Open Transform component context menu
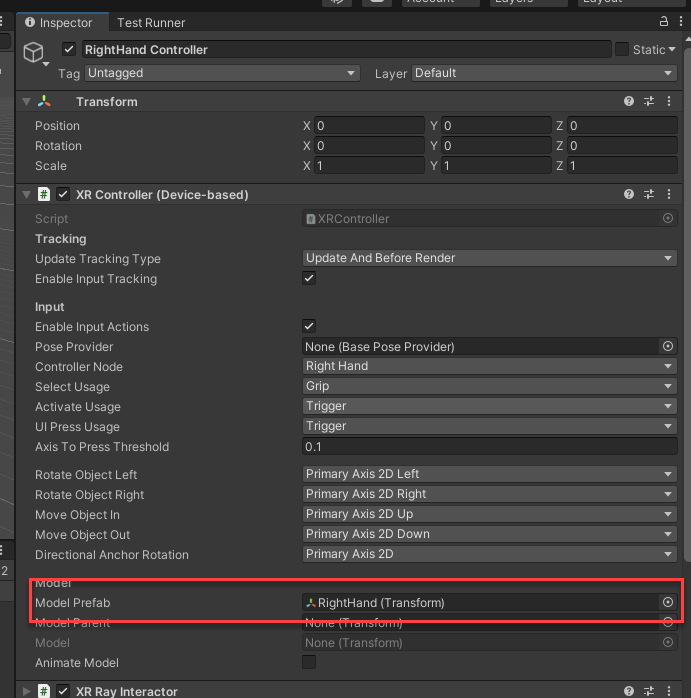The height and width of the screenshot is (698, 691). [x=669, y=101]
